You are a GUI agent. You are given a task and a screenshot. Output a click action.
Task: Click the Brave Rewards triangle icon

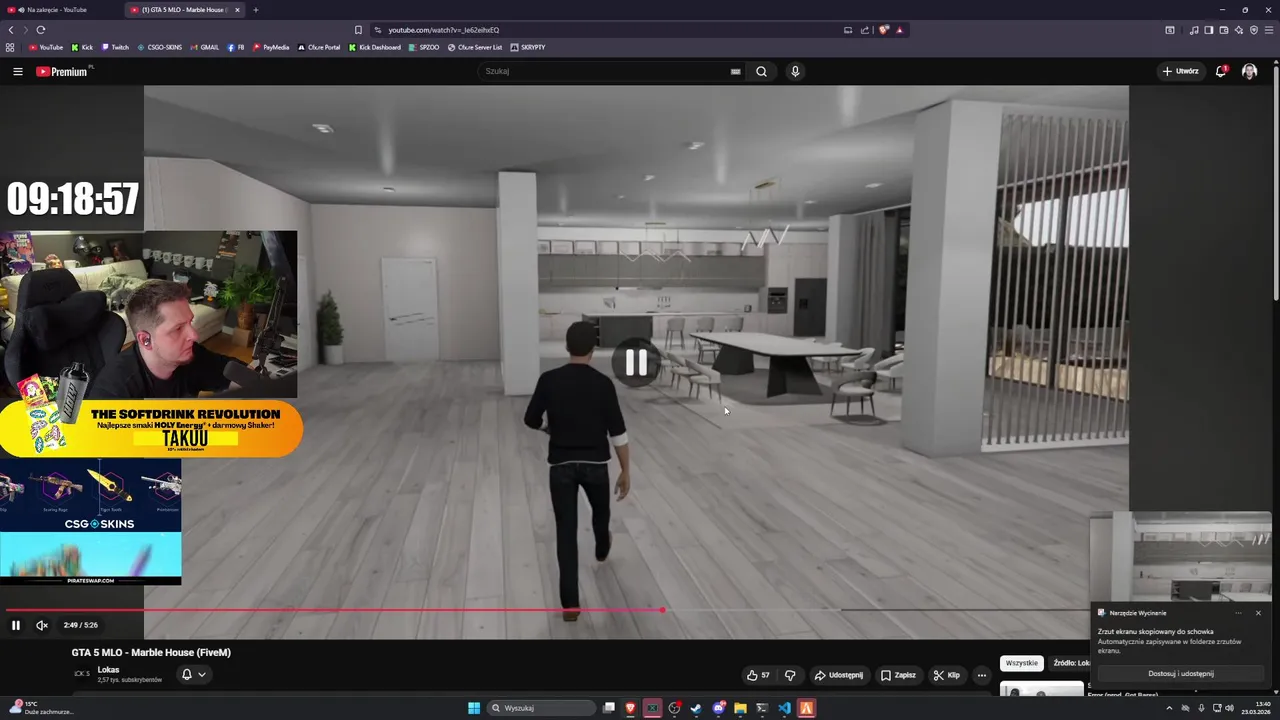pyautogui.click(x=899, y=30)
